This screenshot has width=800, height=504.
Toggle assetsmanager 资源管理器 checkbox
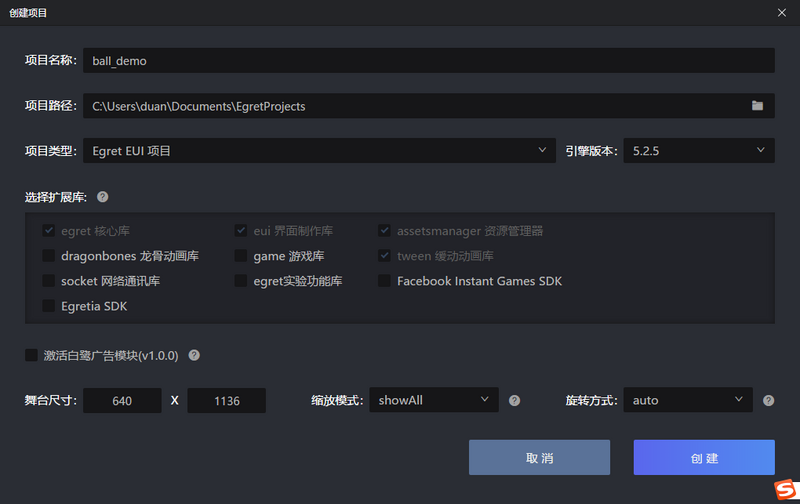(x=384, y=231)
